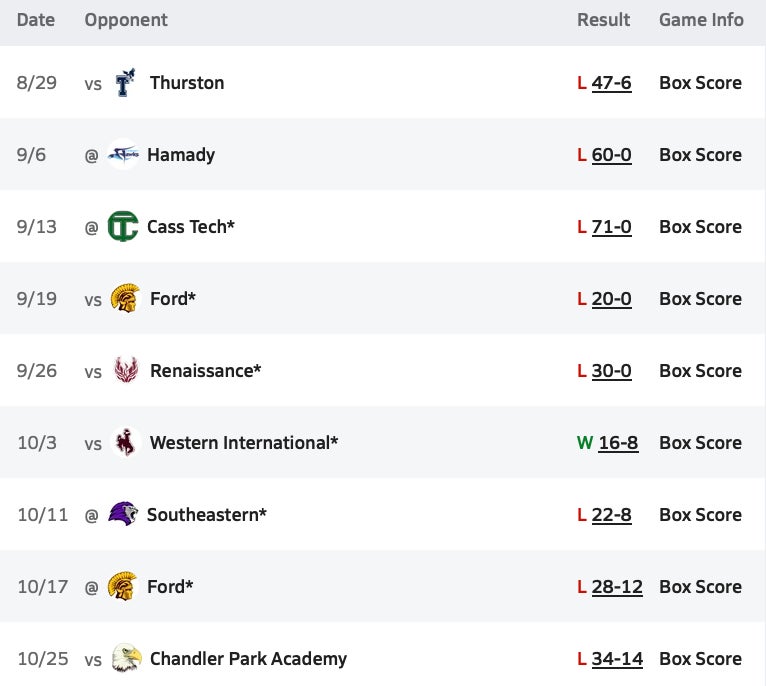Open the 47-6 score against Thurston
The image size is (766, 686).
[611, 83]
